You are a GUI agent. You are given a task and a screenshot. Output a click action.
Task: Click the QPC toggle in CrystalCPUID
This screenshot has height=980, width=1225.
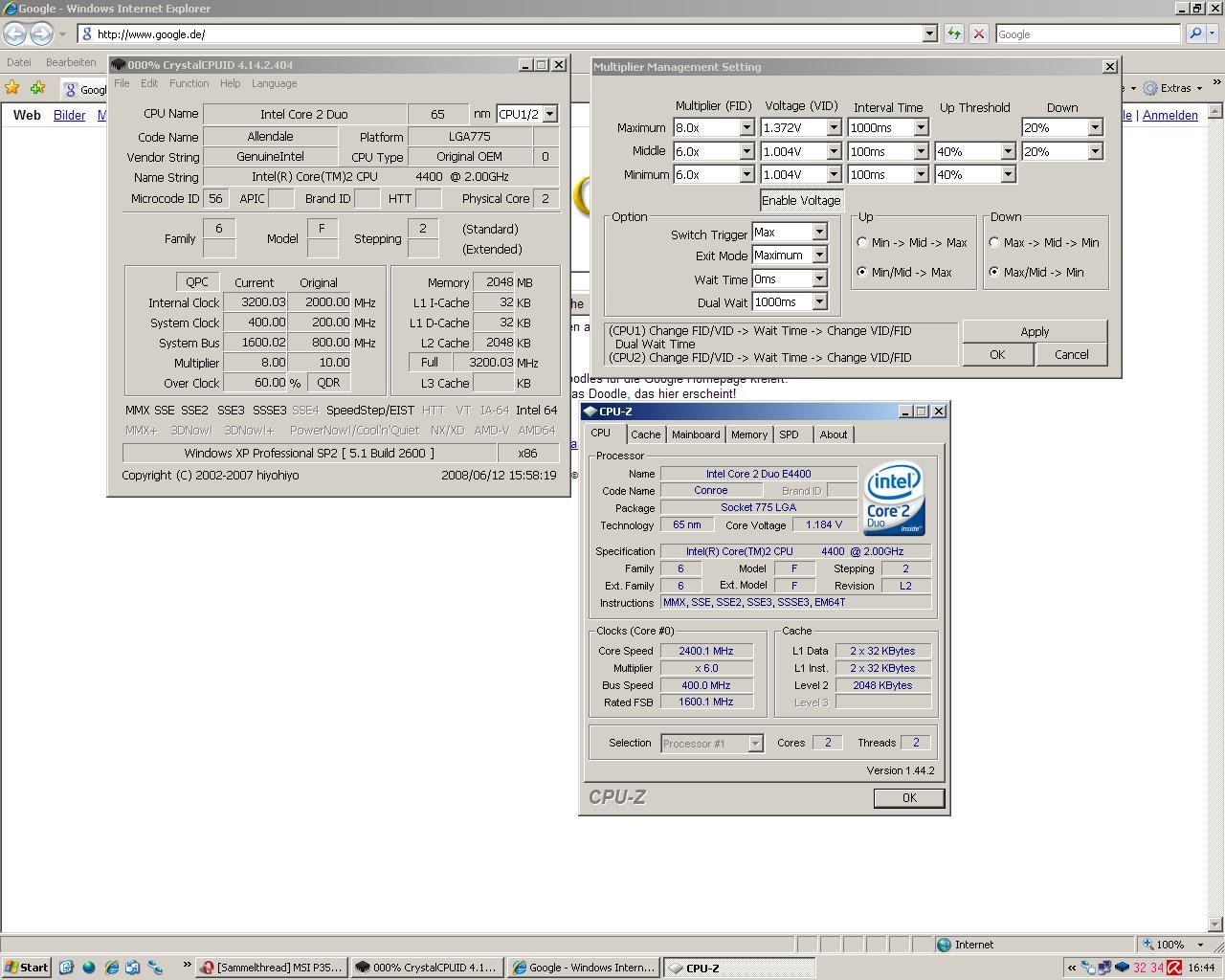(197, 282)
